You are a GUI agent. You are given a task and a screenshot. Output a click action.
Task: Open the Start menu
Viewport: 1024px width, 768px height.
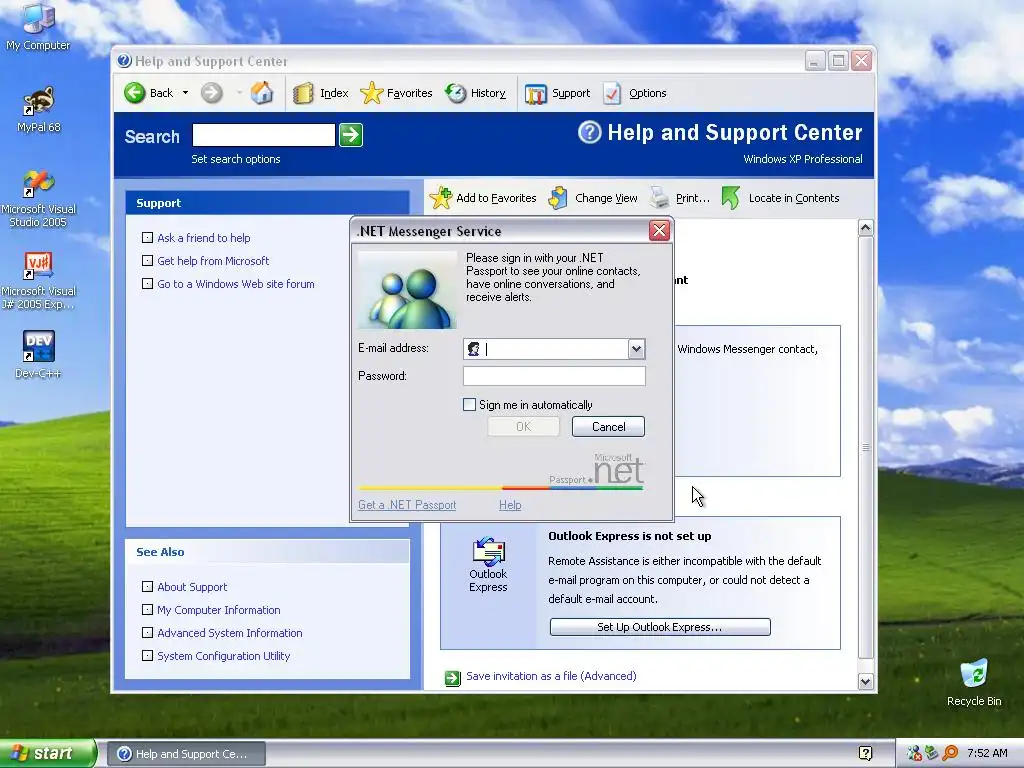[48, 753]
